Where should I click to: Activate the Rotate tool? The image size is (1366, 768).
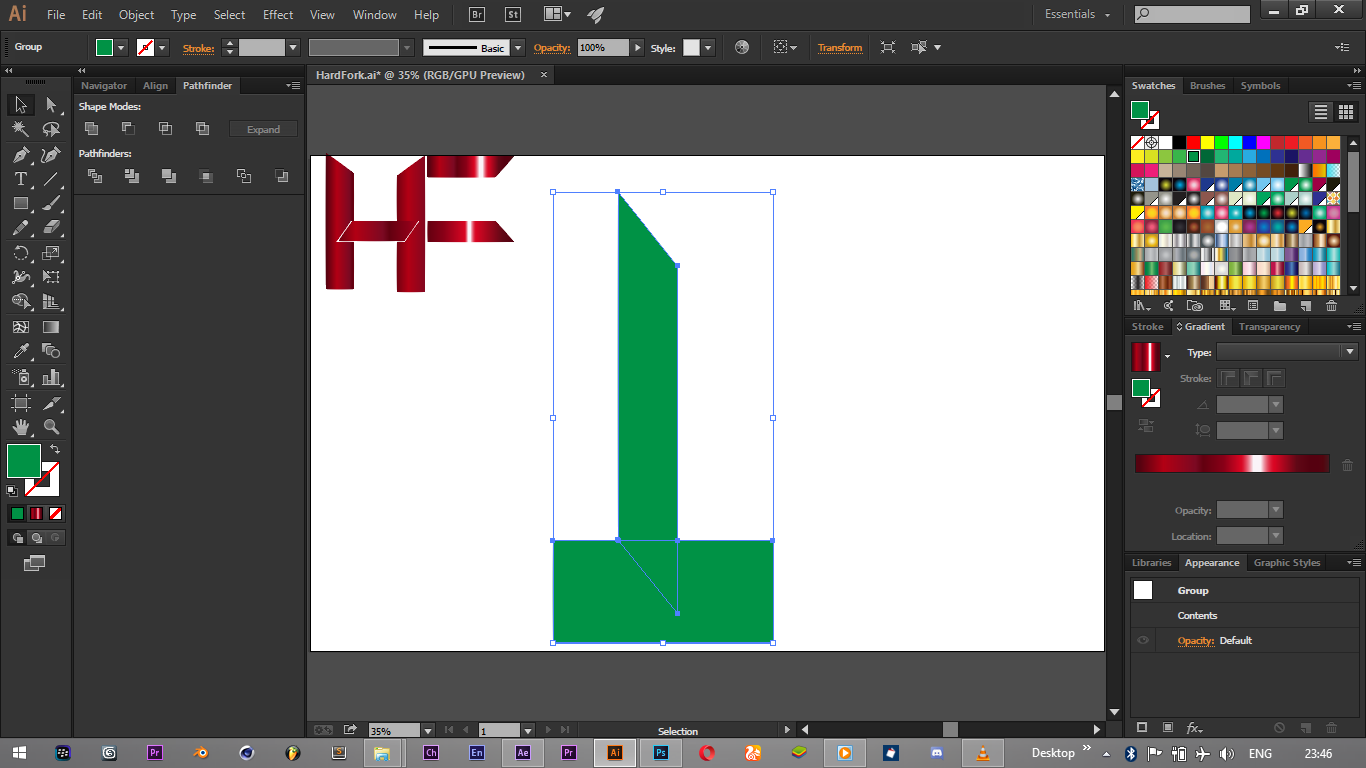coord(20,253)
